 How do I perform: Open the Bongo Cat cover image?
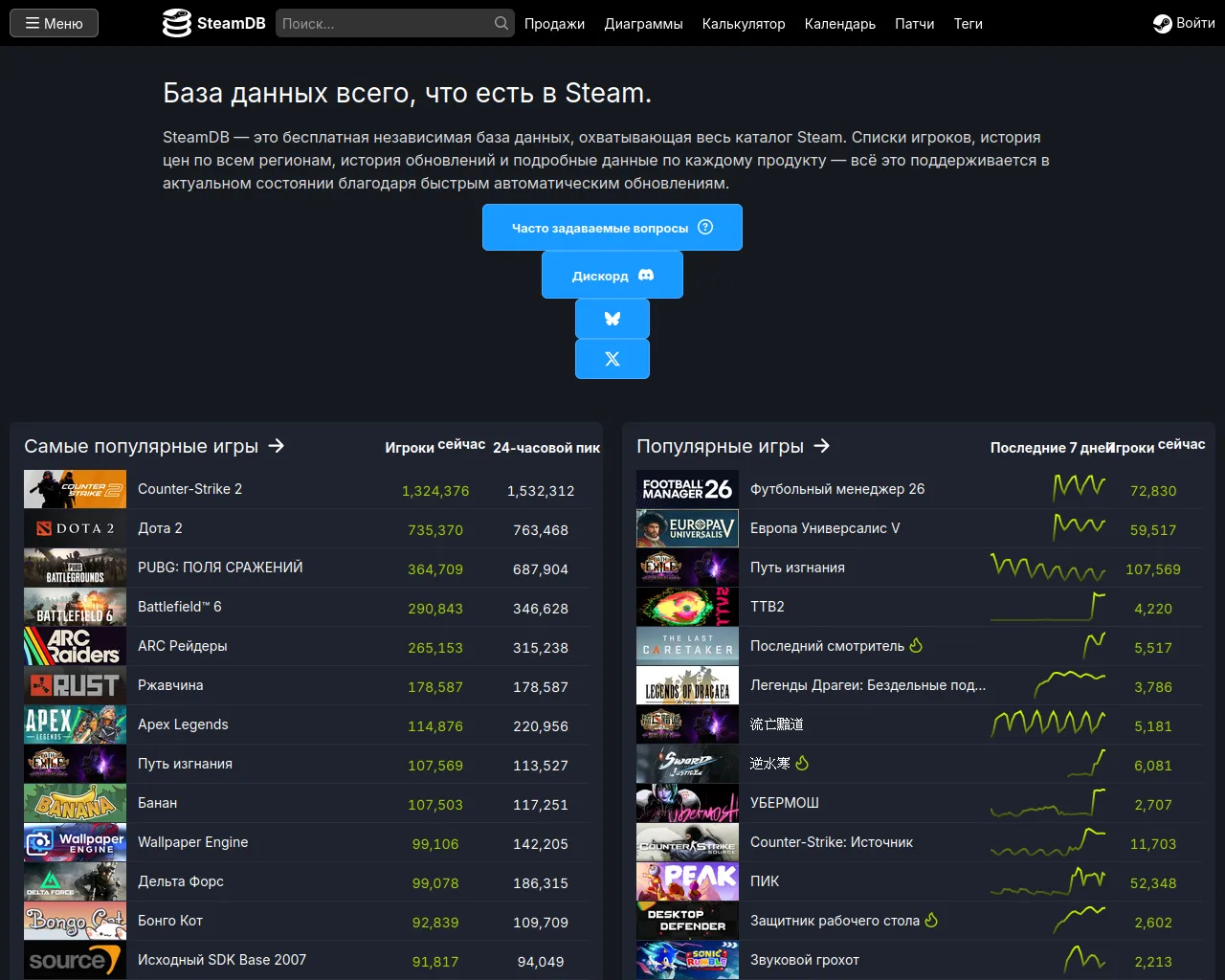pyautogui.click(x=75, y=921)
